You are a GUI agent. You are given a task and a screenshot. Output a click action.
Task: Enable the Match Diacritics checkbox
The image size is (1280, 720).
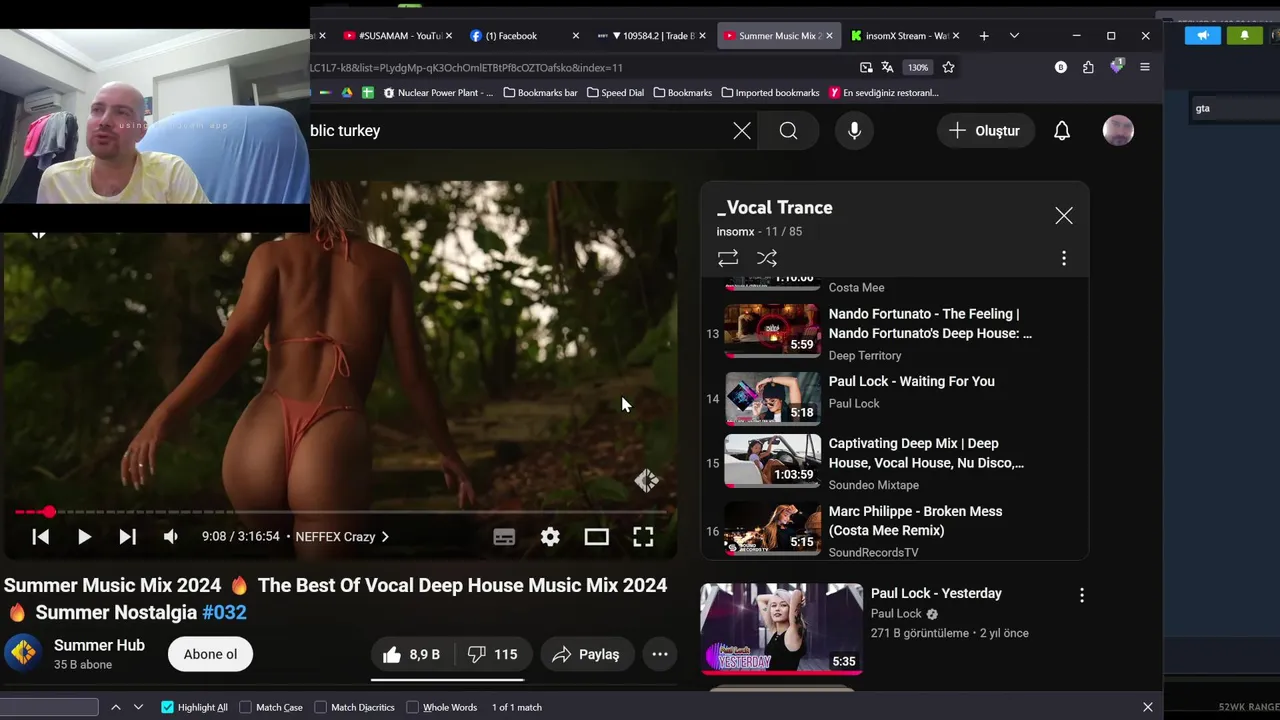pos(321,707)
